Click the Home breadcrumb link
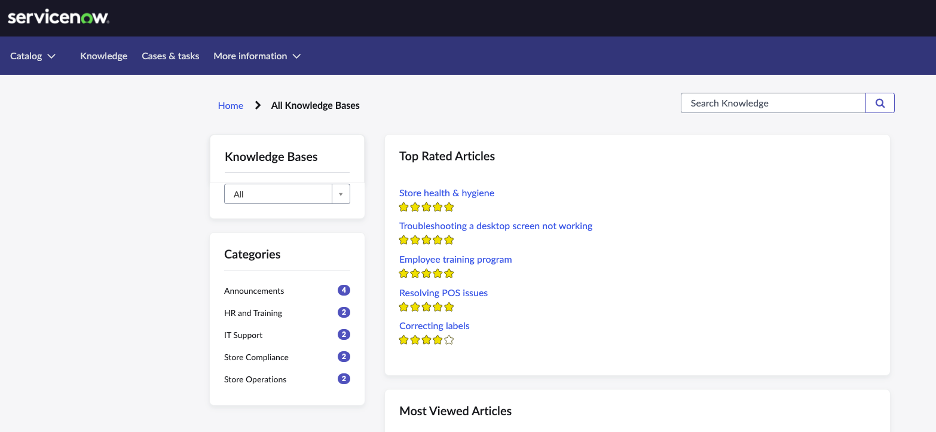The width and height of the screenshot is (936, 432). [230, 106]
